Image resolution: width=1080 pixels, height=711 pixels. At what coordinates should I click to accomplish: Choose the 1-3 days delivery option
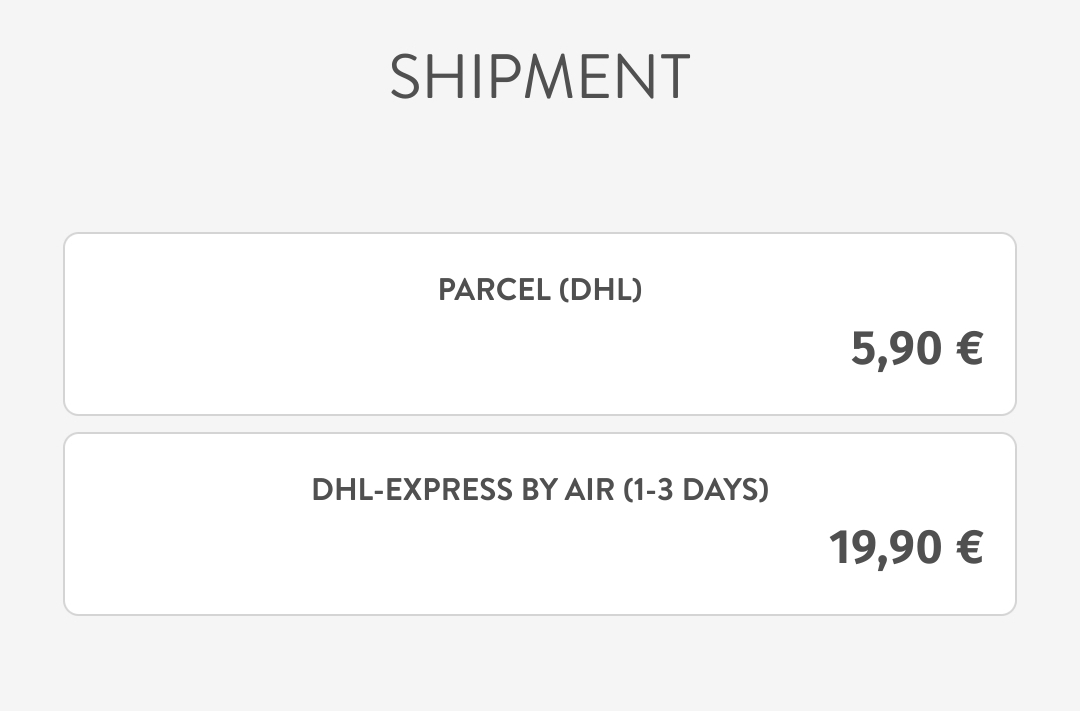[540, 524]
